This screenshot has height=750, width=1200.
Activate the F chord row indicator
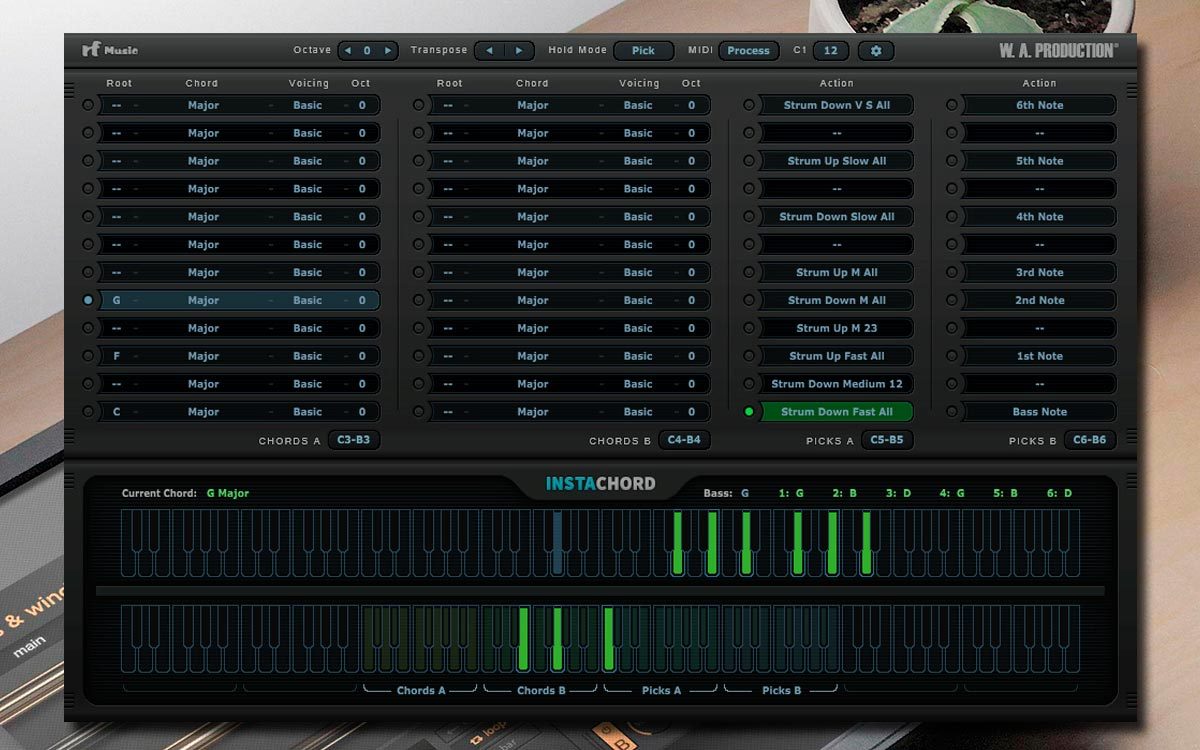[x=88, y=356]
